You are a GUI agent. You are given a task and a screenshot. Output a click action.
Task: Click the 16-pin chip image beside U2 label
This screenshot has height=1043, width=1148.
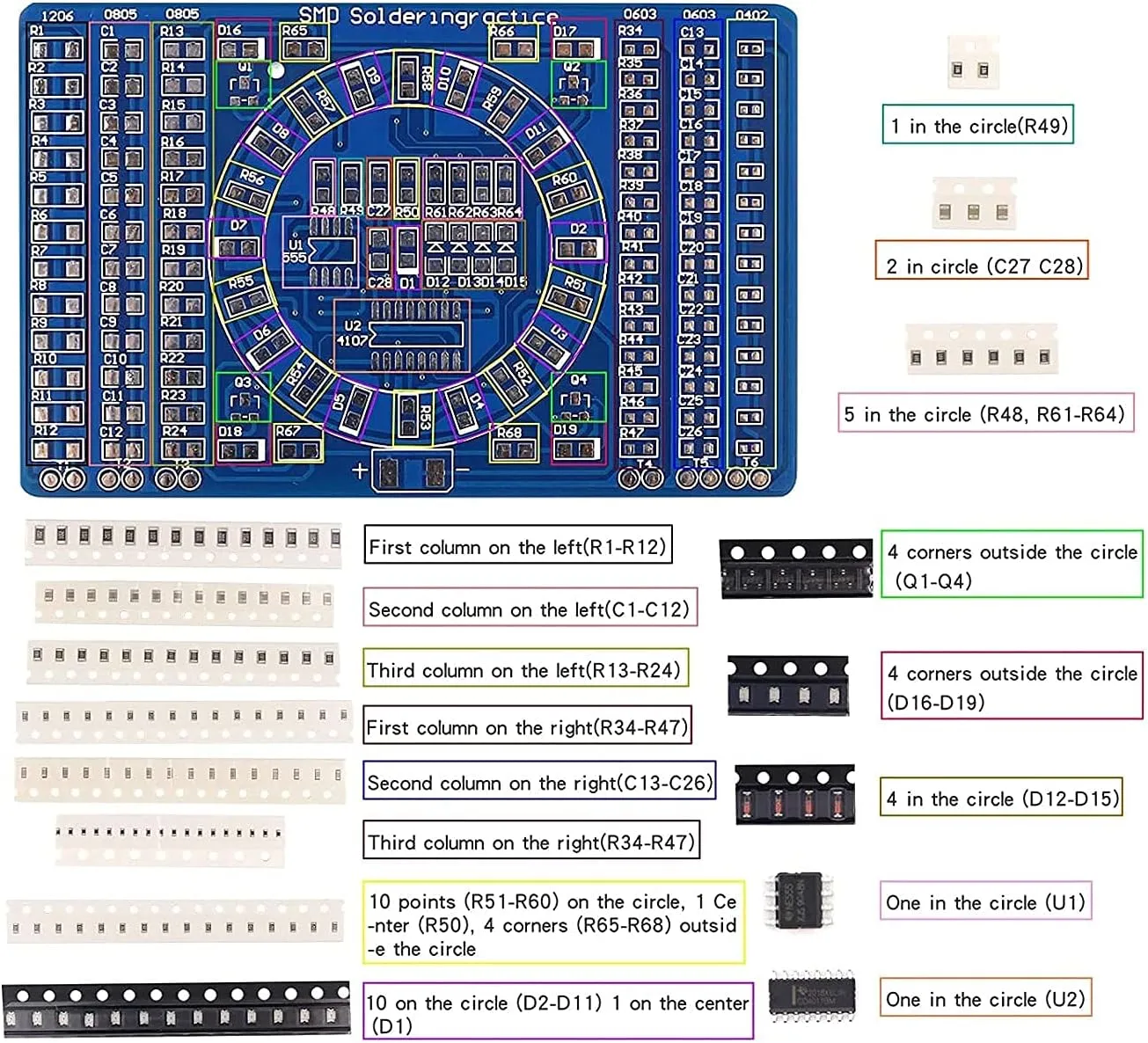[812, 997]
